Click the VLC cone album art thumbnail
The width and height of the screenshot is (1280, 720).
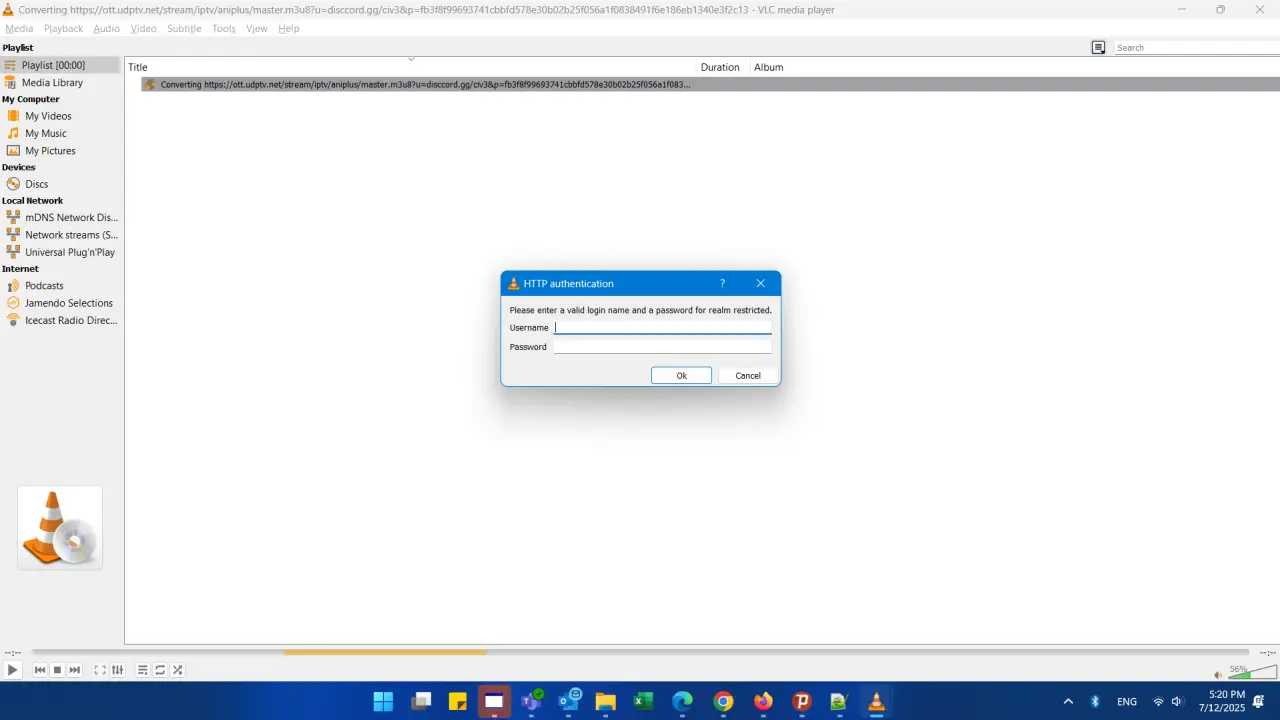60,528
